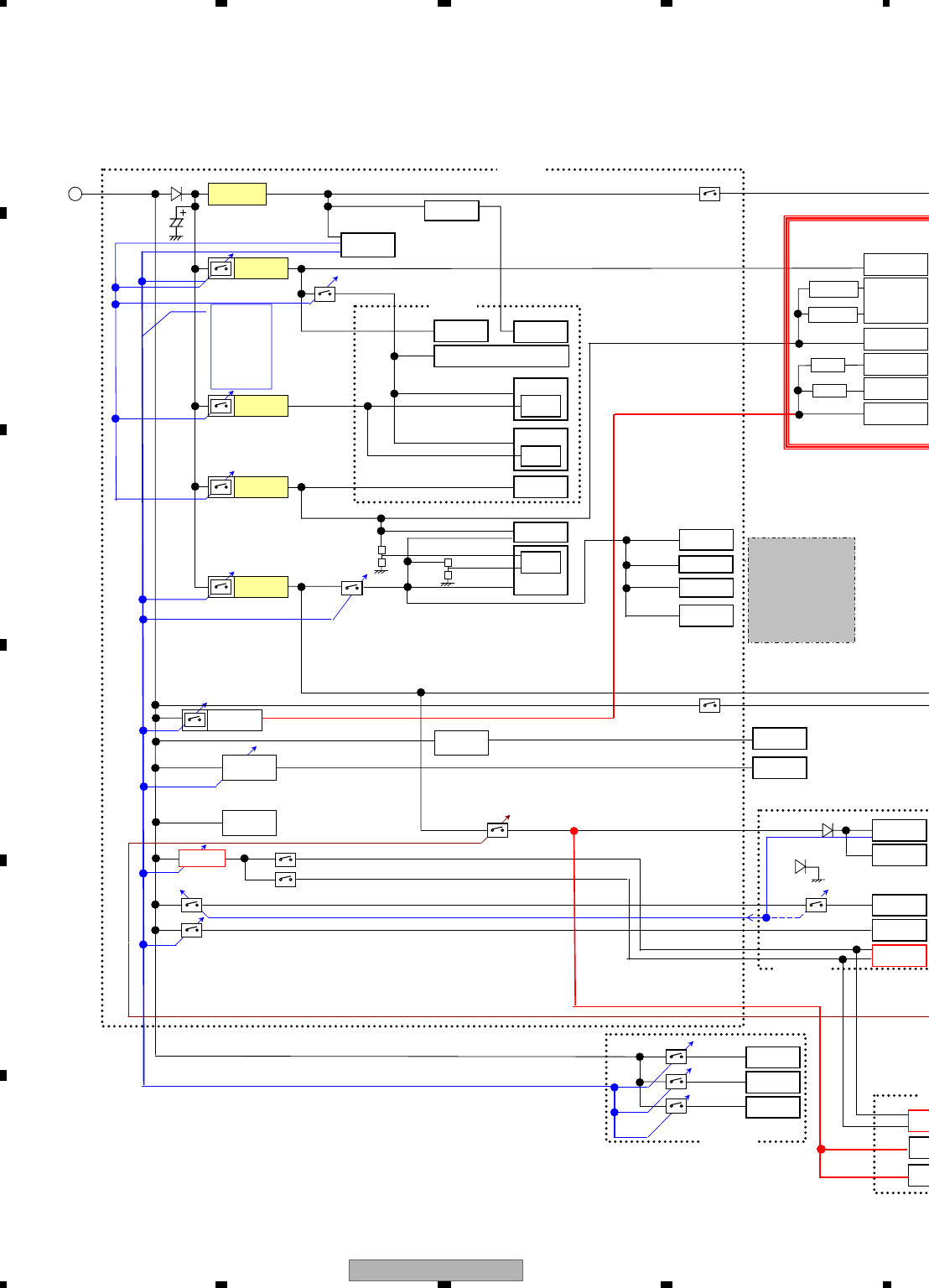The width and height of the screenshot is (929, 1288).
Task: Click the small red-outlined block on the left side
Action: pyautogui.click(x=202, y=858)
